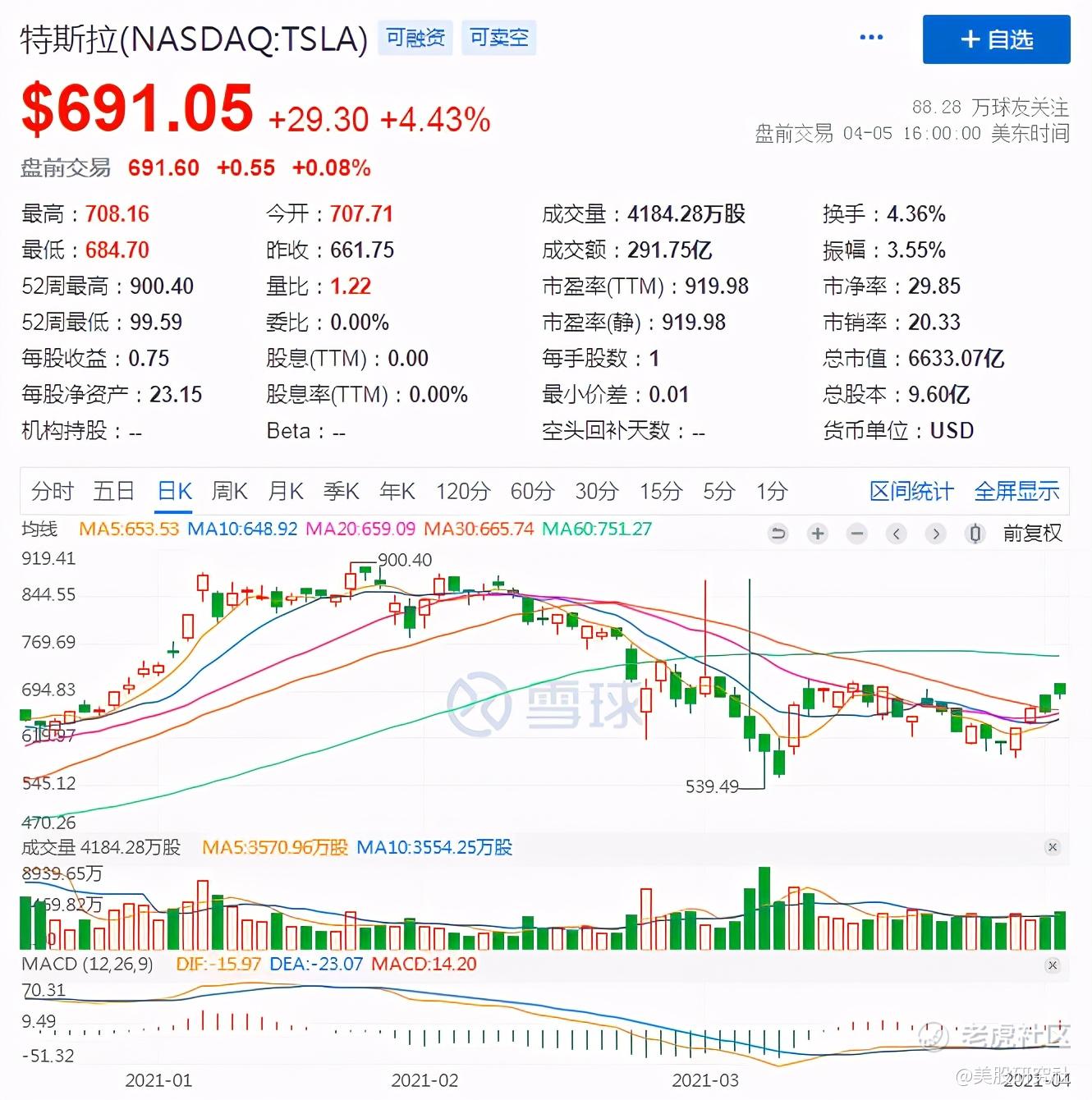1092x1100 pixels.
Task: Open 区间统计 range statistics
Action: pyautogui.click(x=911, y=491)
